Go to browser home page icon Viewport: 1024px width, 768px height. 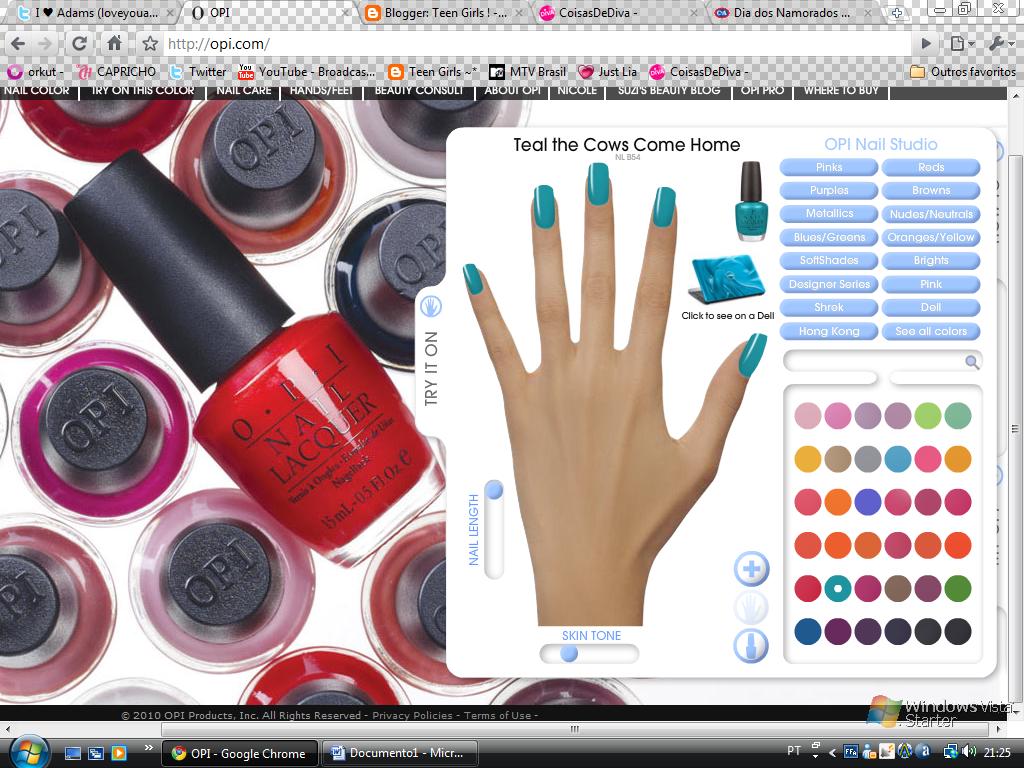click(x=114, y=43)
